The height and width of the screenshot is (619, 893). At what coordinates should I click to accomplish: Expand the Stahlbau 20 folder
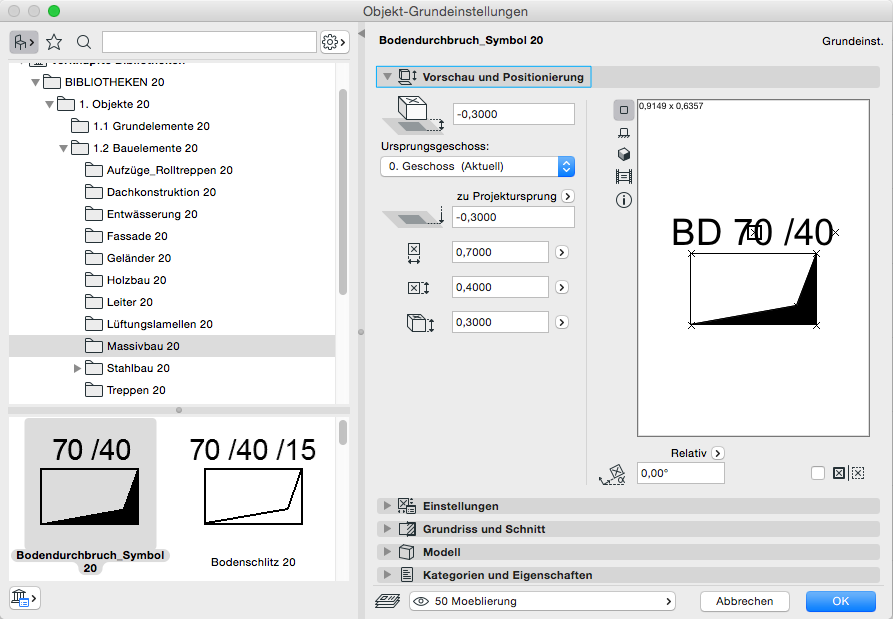(x=78, y=368)
